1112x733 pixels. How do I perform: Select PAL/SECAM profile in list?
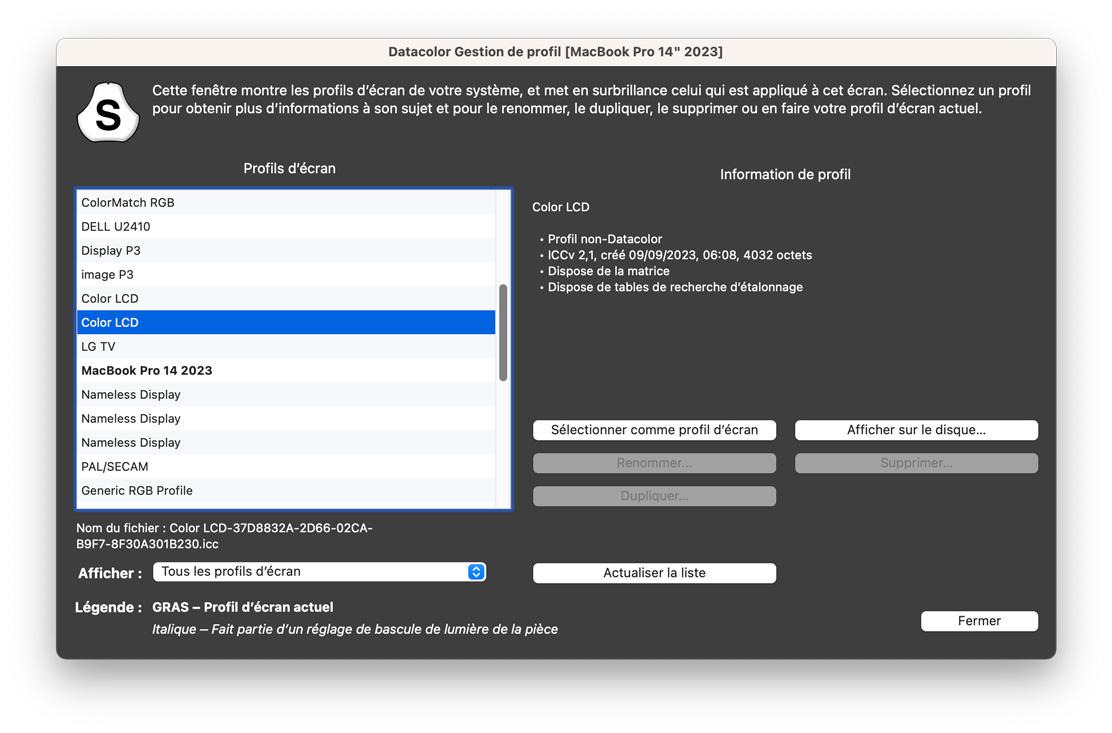[286, 466]
